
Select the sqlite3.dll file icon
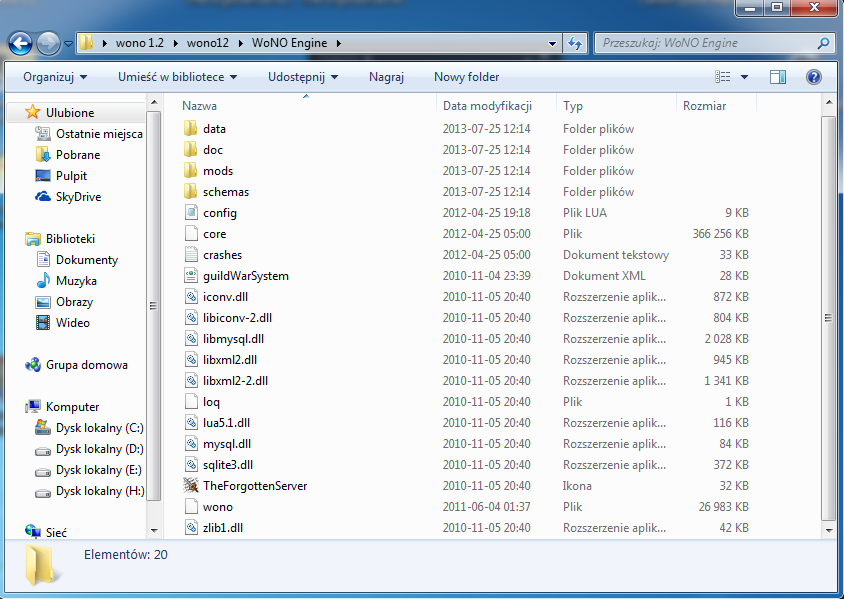tap(191, 464)
